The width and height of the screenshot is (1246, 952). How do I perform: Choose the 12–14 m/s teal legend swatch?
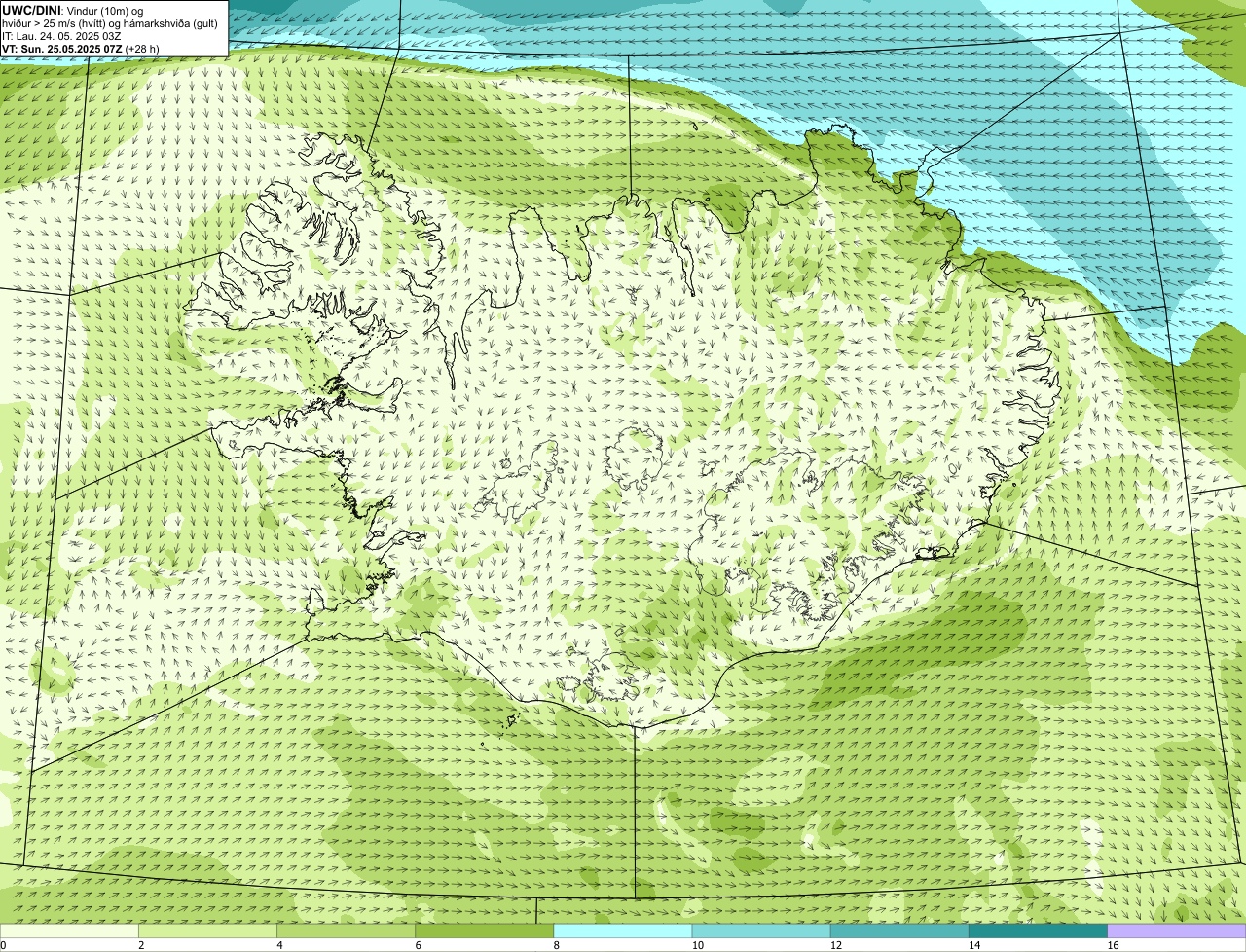point(899,932)
